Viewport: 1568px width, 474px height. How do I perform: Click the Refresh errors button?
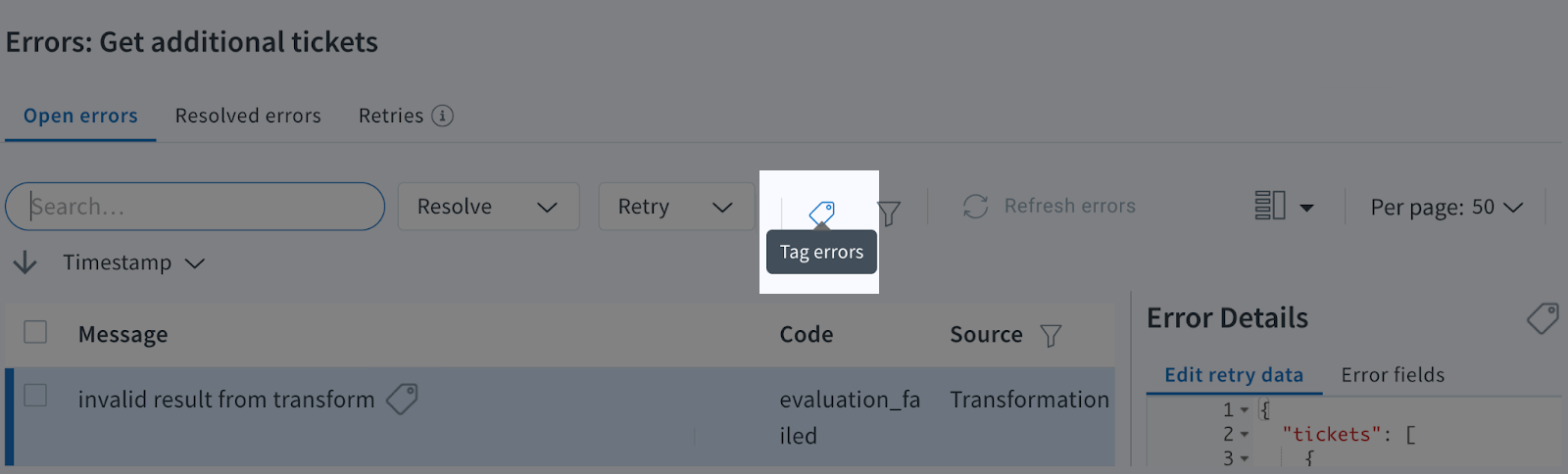(1049, 207)
